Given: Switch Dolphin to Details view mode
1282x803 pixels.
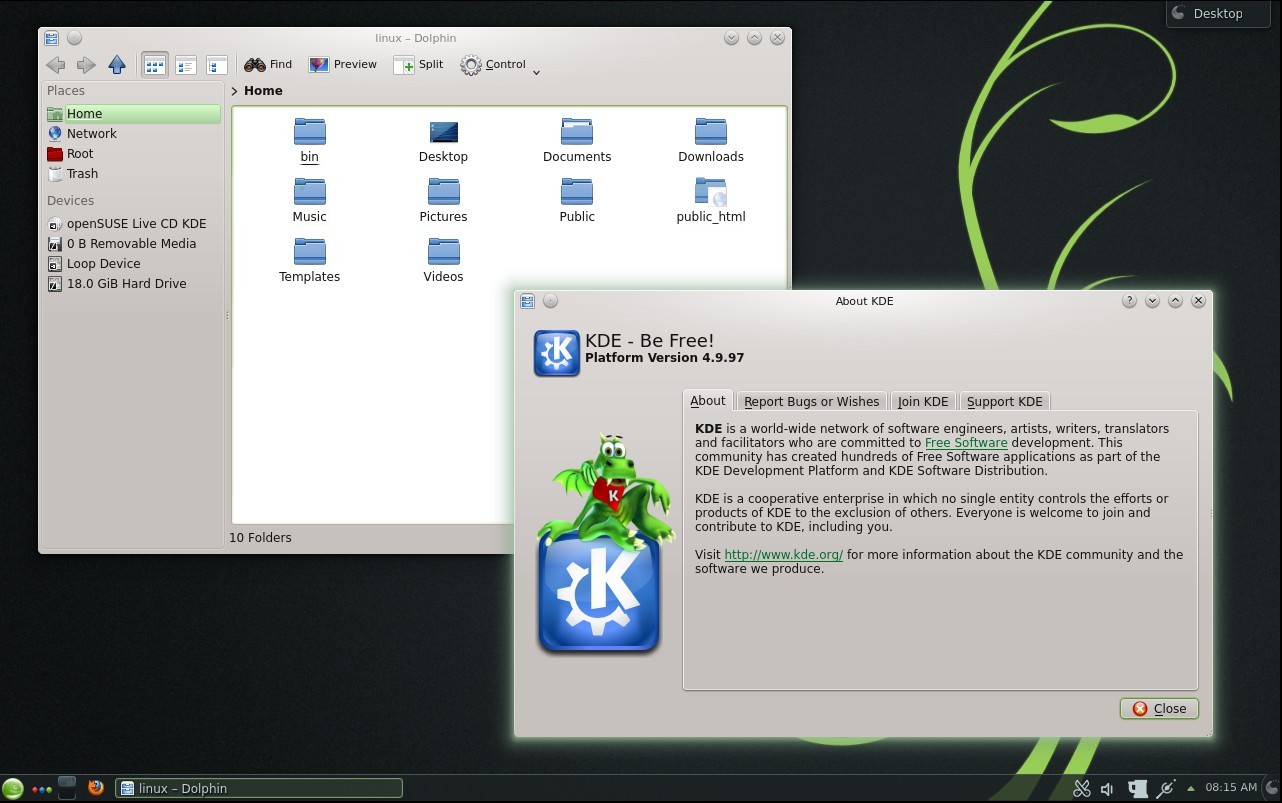Looking at the screenshot, I should coord(217,65).
